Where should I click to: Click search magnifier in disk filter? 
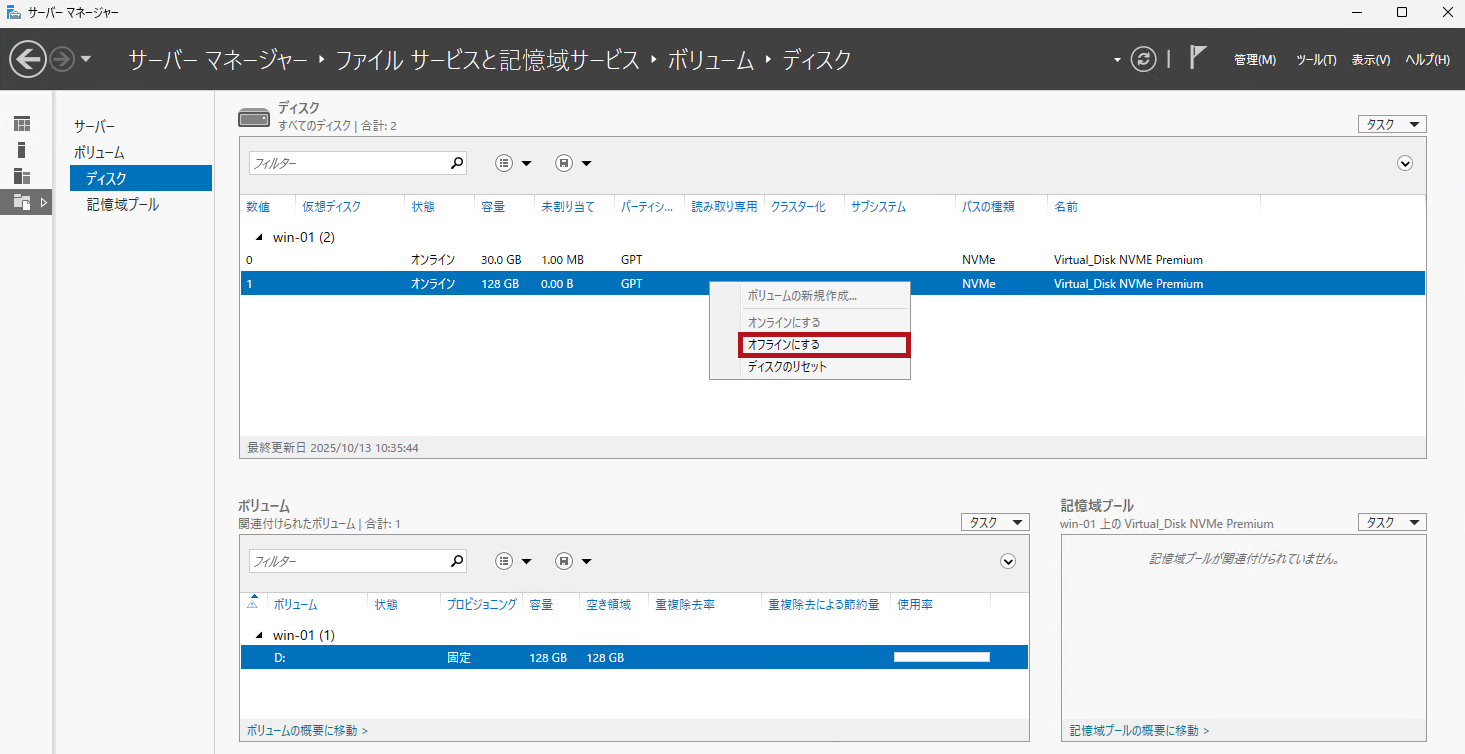tap(457, 163)
